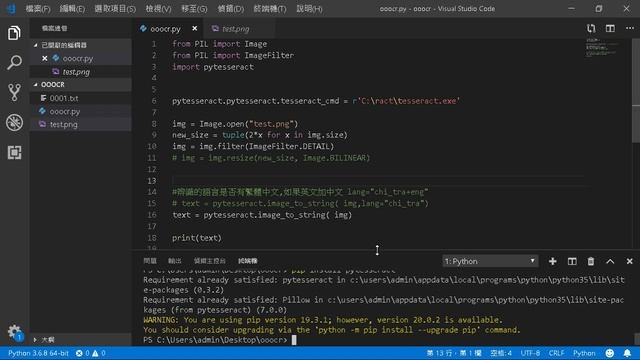Change encoding via UTF-8 status item

pos(530,353)
